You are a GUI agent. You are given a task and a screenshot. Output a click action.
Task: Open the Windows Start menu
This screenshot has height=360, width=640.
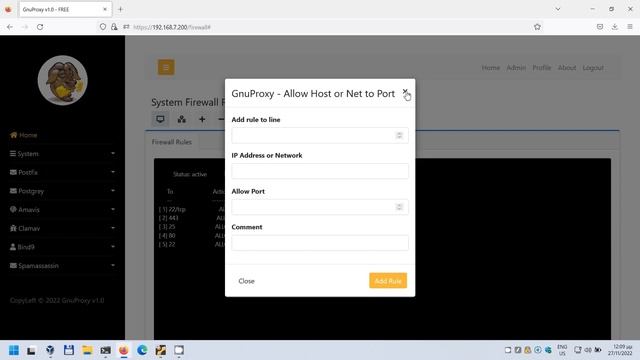click(x=14, y=350)
